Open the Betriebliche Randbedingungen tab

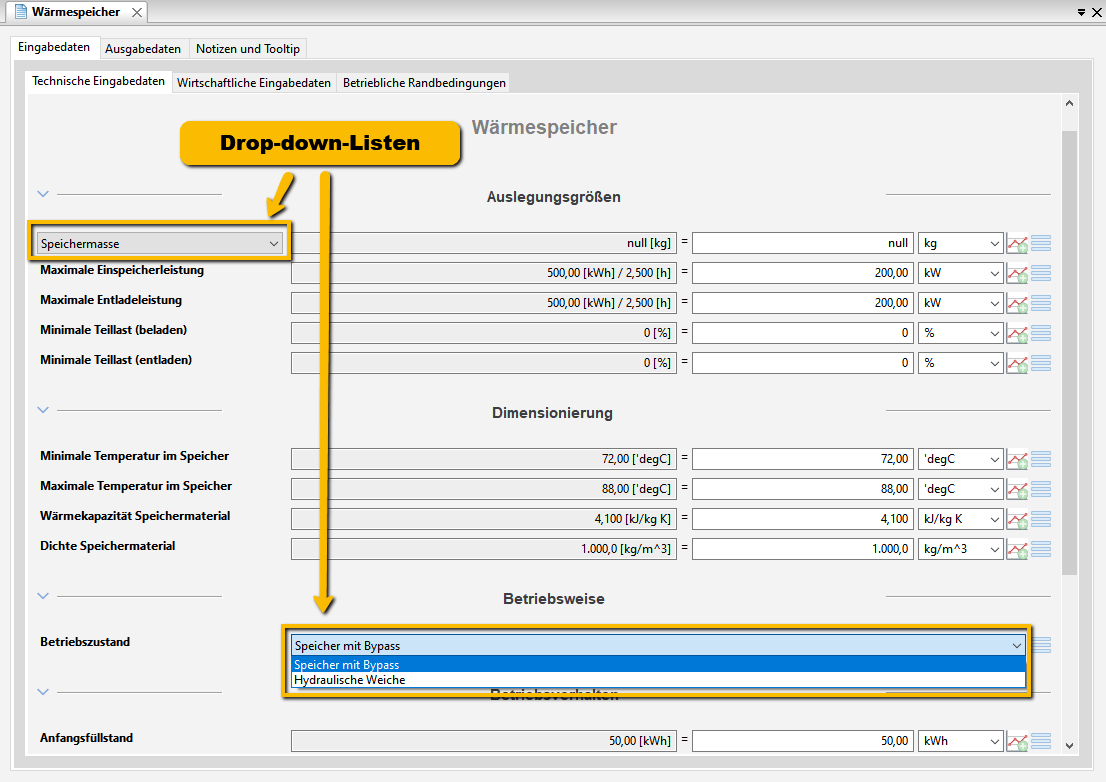[424, 83]
